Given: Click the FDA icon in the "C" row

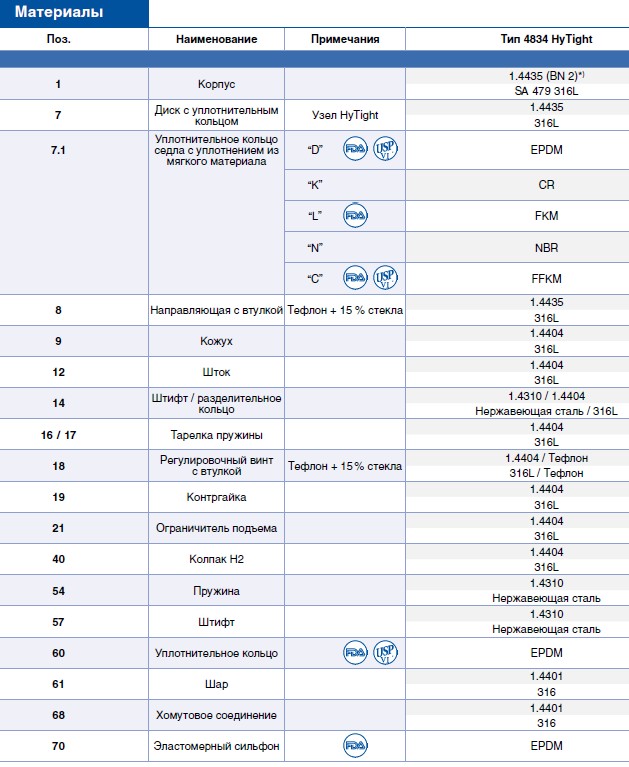Looking at the screenshot, I should [355, 278].
